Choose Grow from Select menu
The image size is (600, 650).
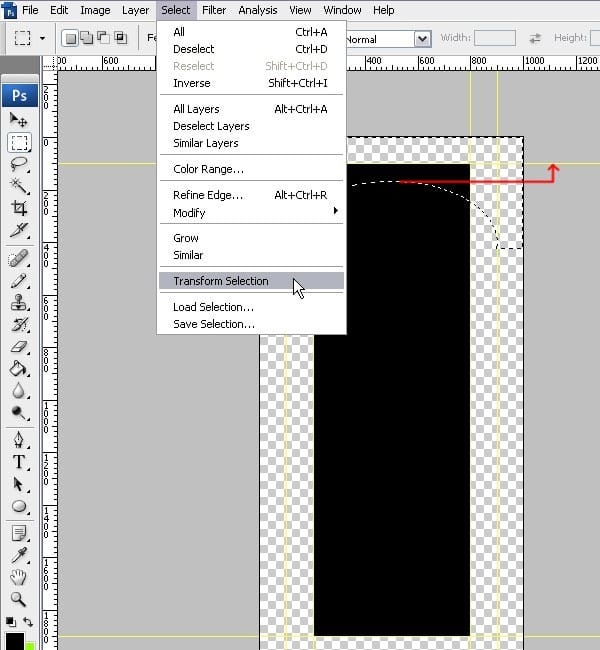[x=251, y=238]
